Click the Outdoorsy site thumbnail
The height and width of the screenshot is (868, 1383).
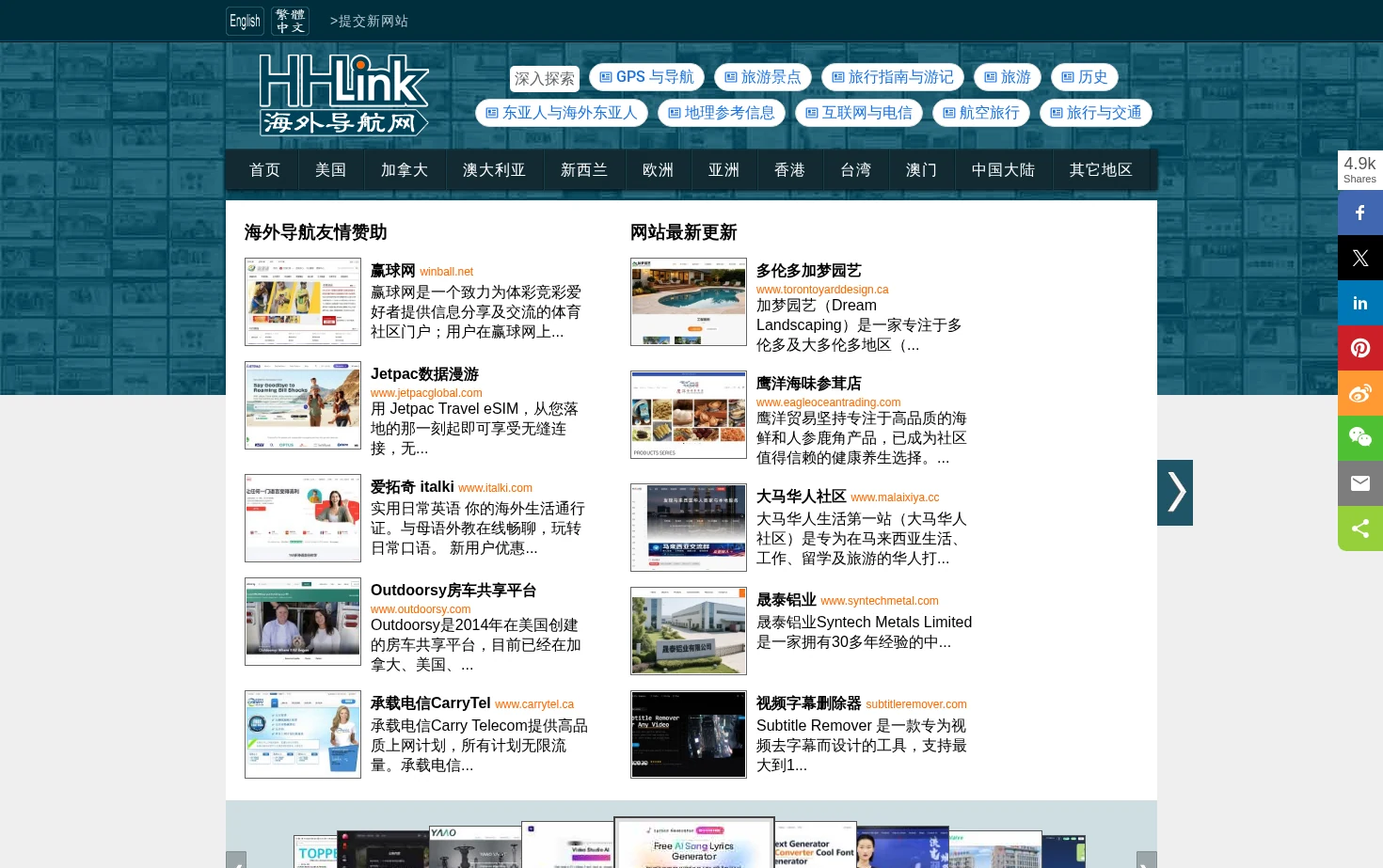(x=303, y=622)
